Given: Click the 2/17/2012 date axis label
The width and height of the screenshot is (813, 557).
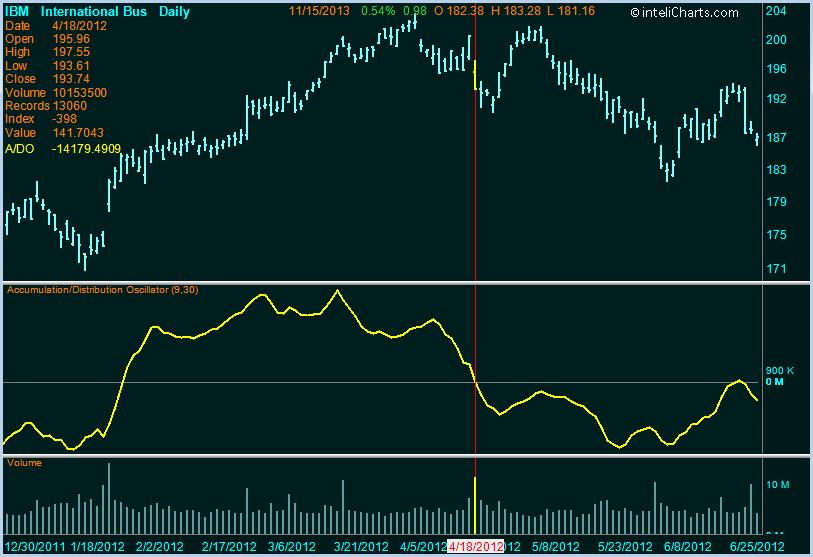Looking at the screenshot, I should click(229, 547).
